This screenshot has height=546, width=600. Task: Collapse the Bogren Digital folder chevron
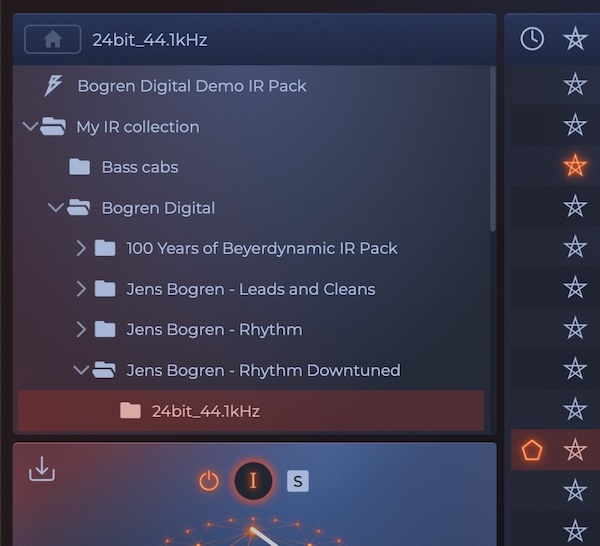pyautogui.click(x=56, y=208)
